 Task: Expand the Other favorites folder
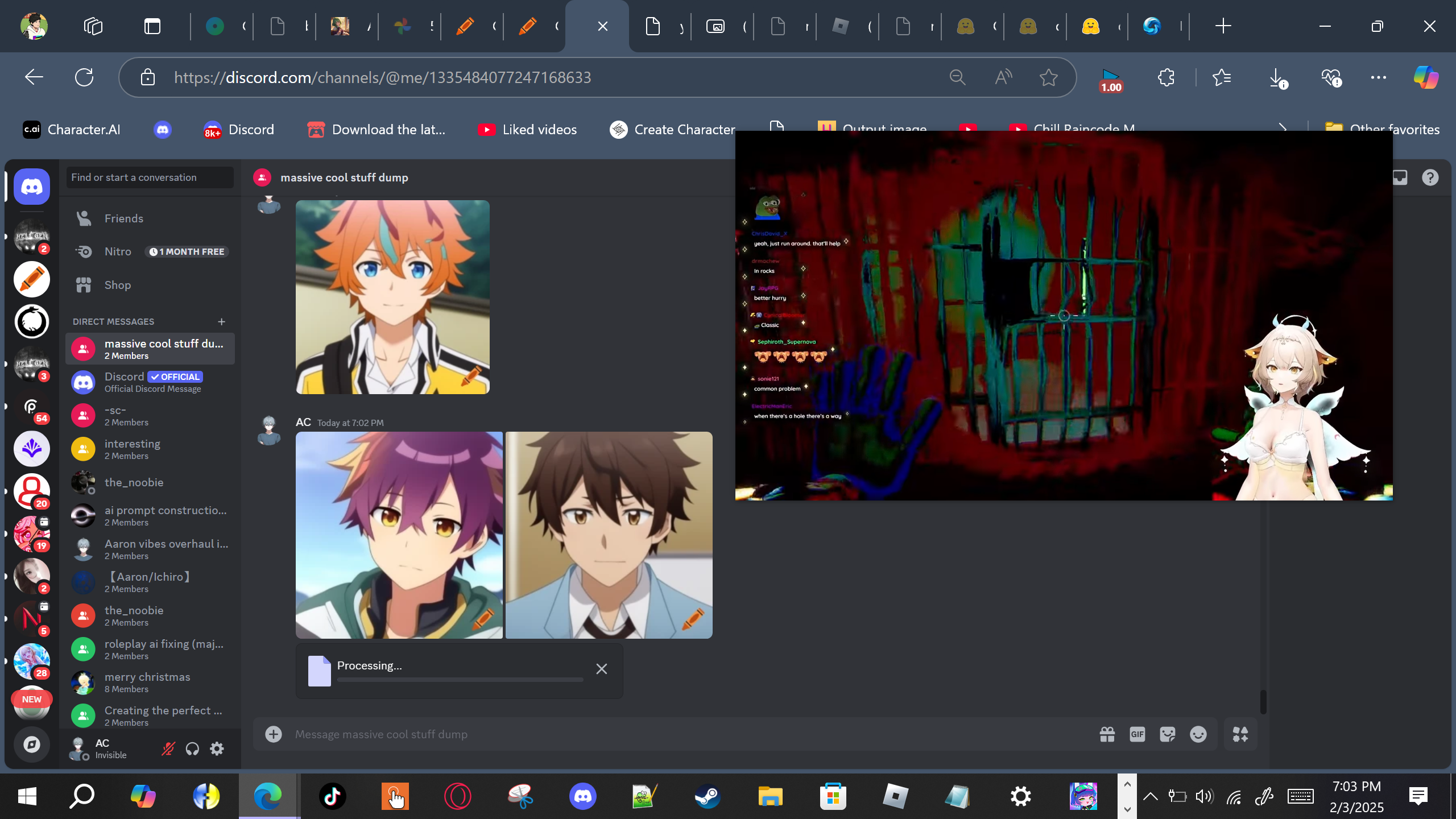tap(1382, 130)
